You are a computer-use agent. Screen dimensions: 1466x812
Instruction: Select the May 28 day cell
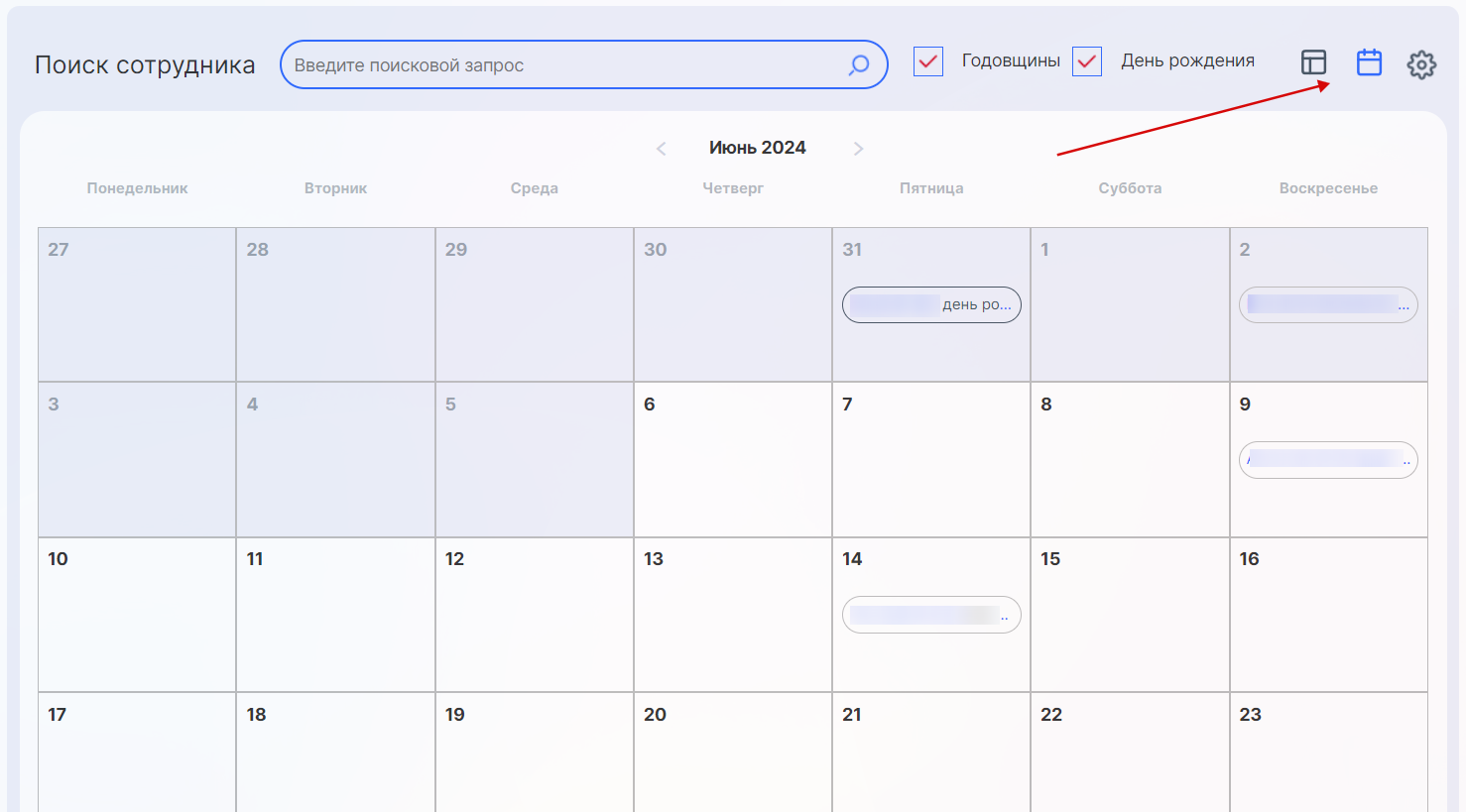[x=335, y=307]
